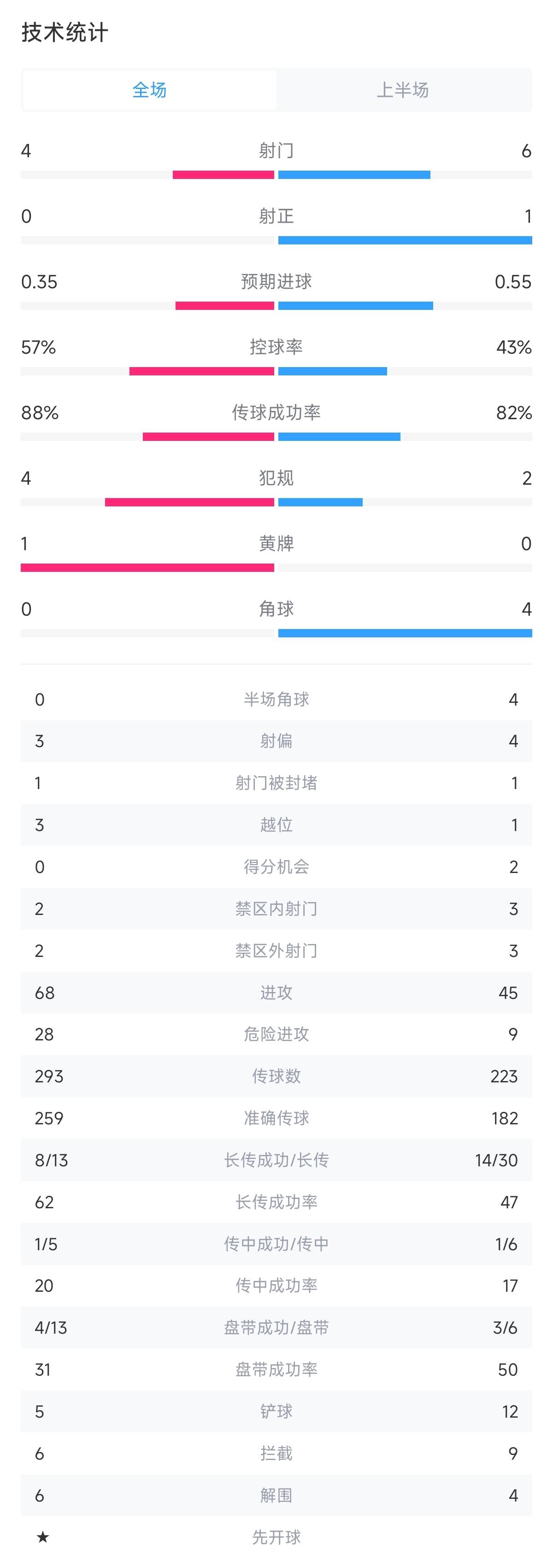Click the pink 黄牌 bar
The image size is (553, 1568).
(147, 568)
